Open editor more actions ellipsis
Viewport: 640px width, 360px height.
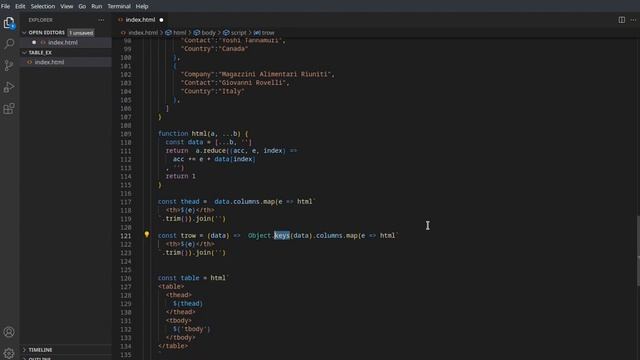pyautogui.click(x=633, y=20)
